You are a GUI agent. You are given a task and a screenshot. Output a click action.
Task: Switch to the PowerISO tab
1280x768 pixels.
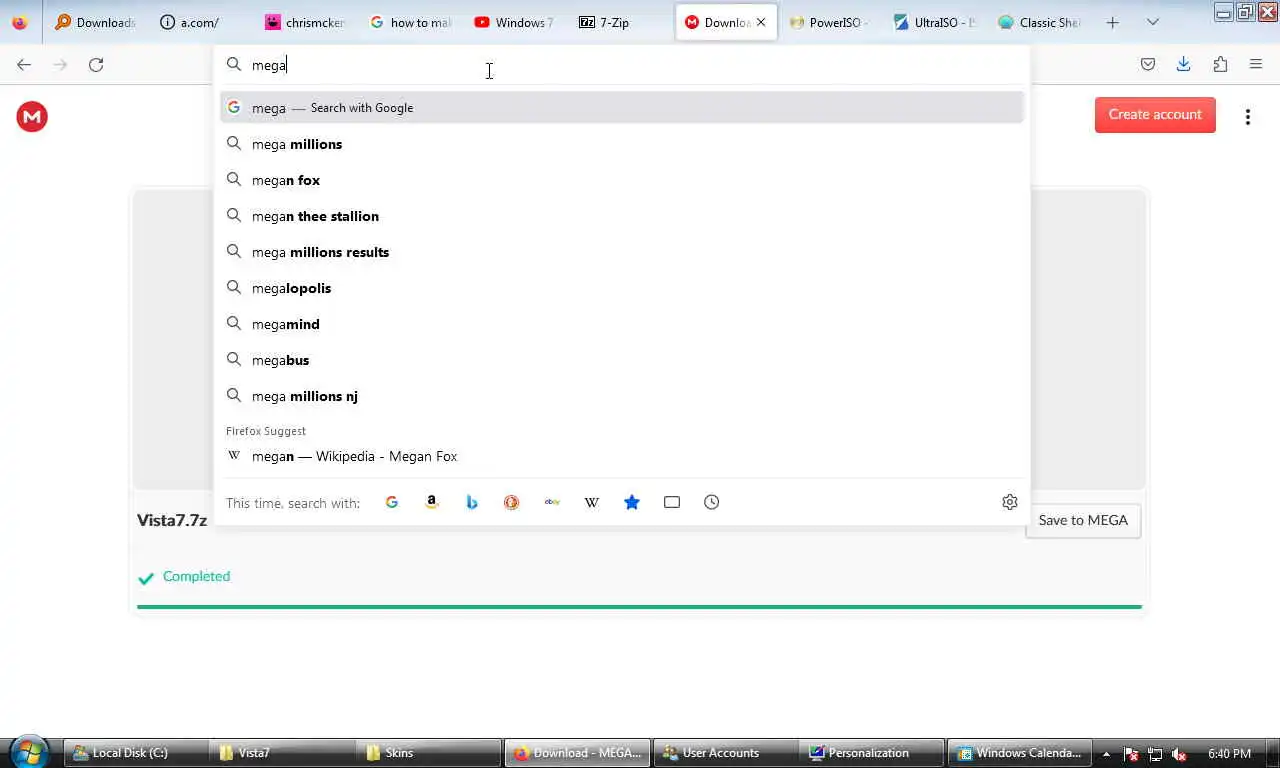830,22
